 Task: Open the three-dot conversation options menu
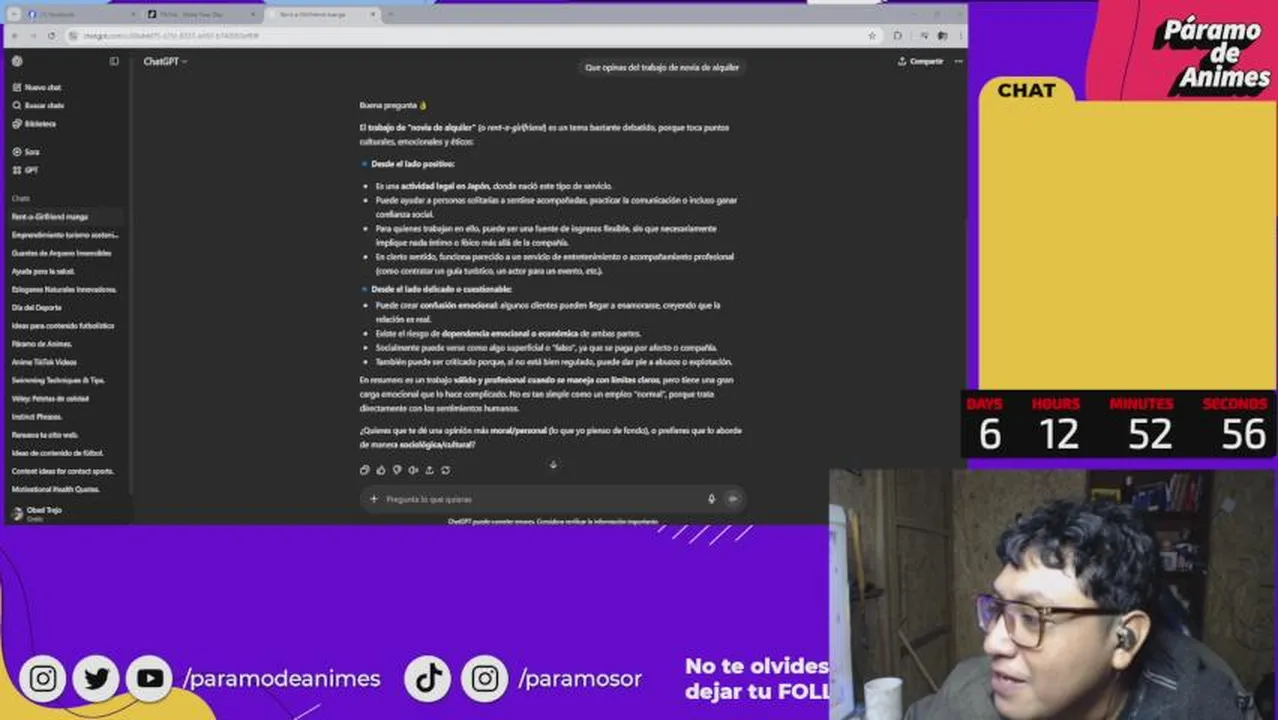coord(958,61)
